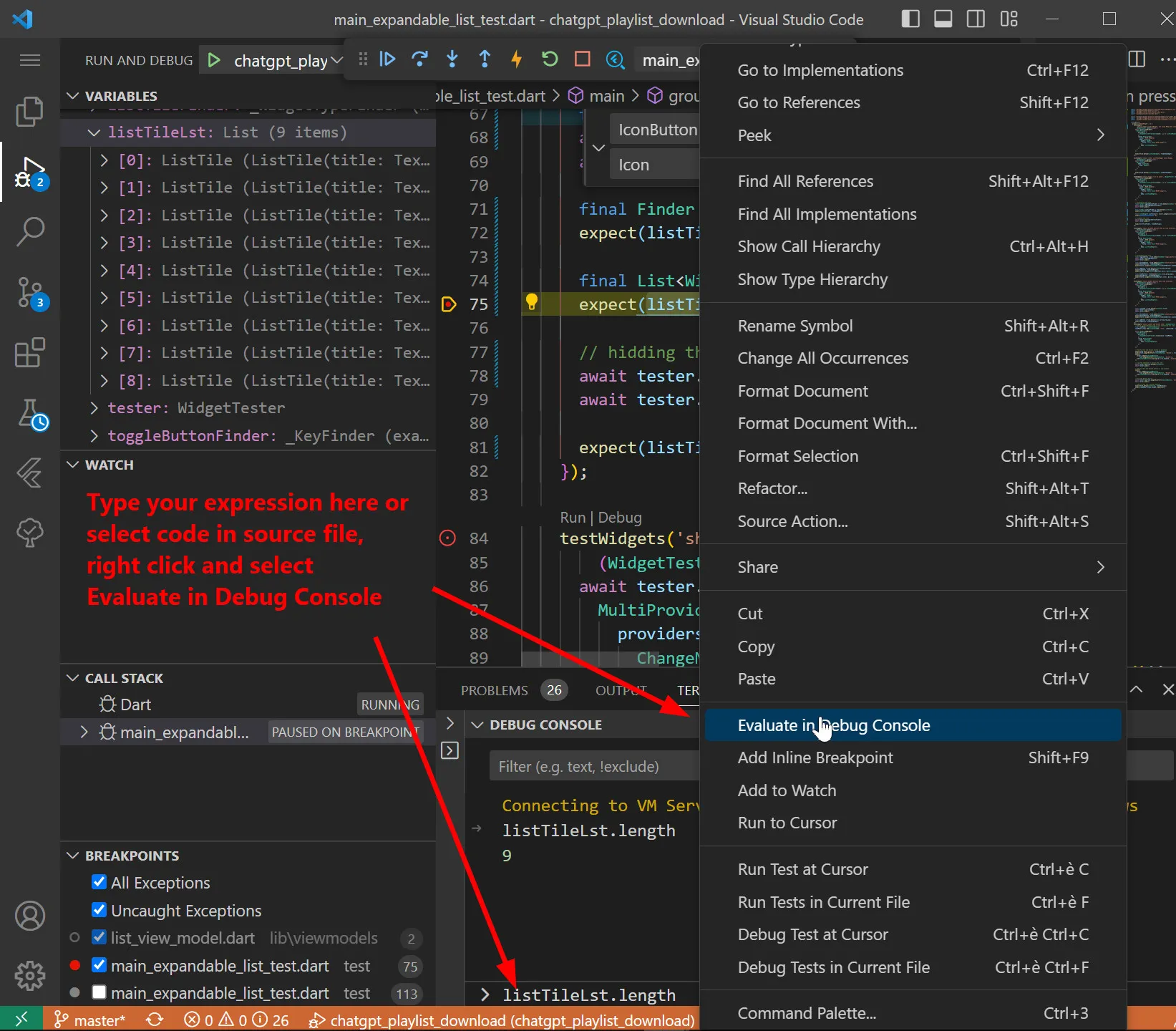
Task: Toggle the Uncaught Exceptions checkbox
Action: pos(99,910)
